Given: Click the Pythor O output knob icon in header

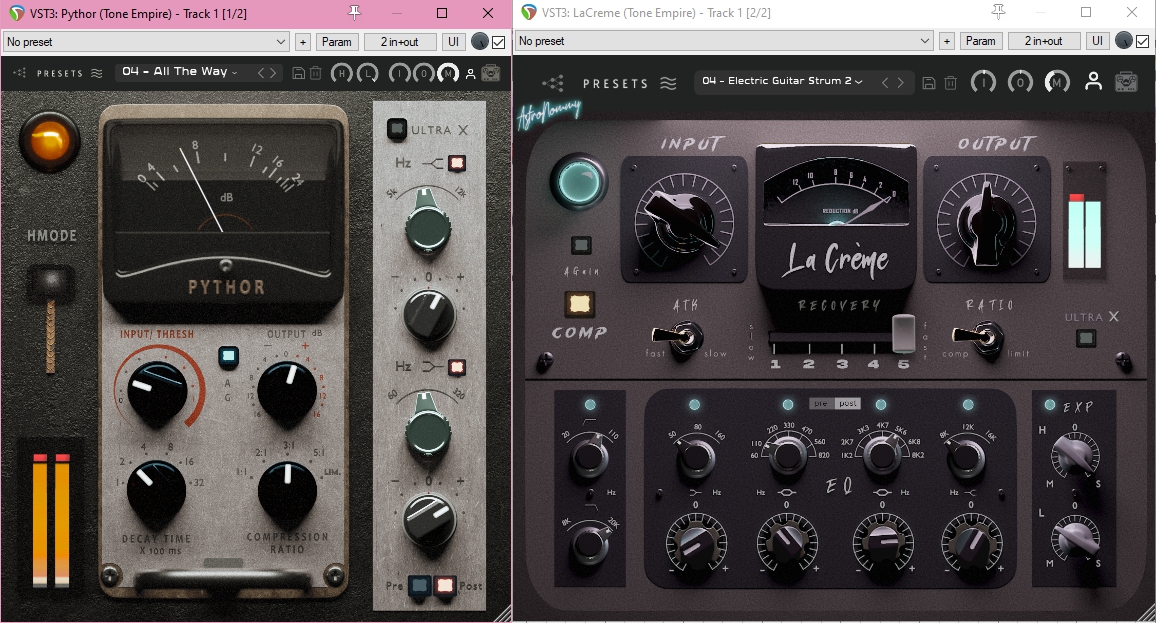Looking at the screenshot, I should (x=423, y=73).
